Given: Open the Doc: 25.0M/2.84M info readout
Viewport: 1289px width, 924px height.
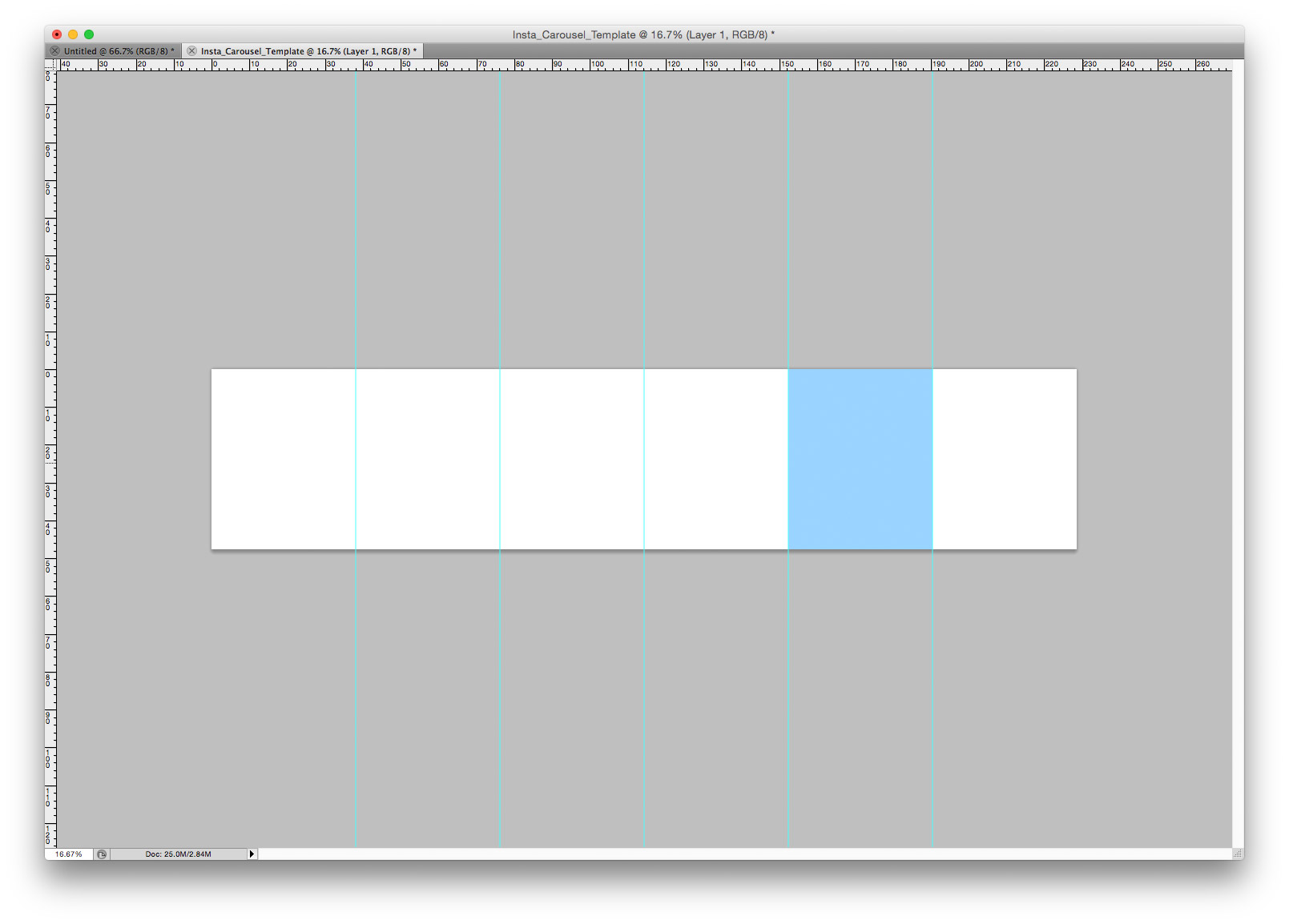Looking at the screenshot, I should [178, 854].
